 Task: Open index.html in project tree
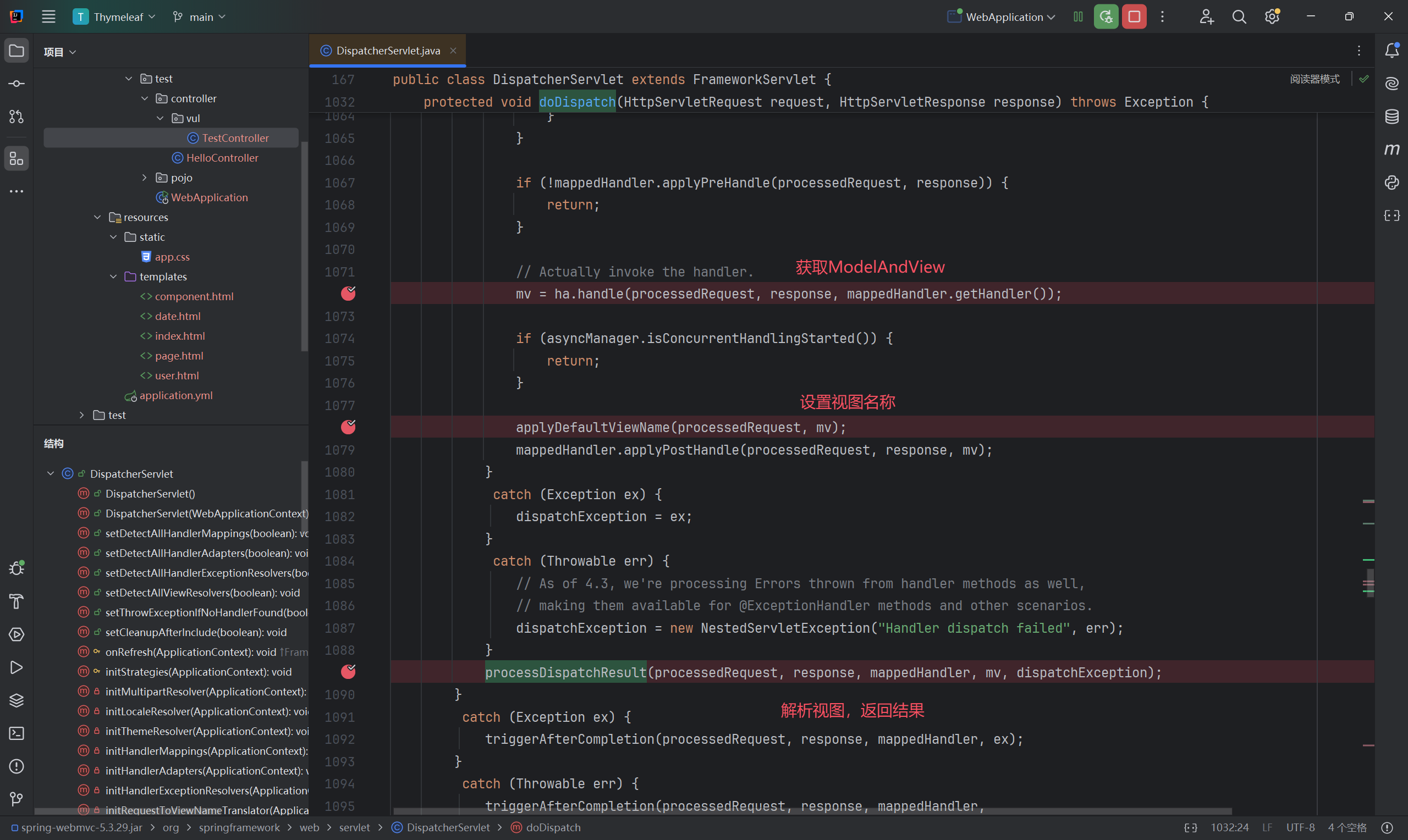[180, 336]
